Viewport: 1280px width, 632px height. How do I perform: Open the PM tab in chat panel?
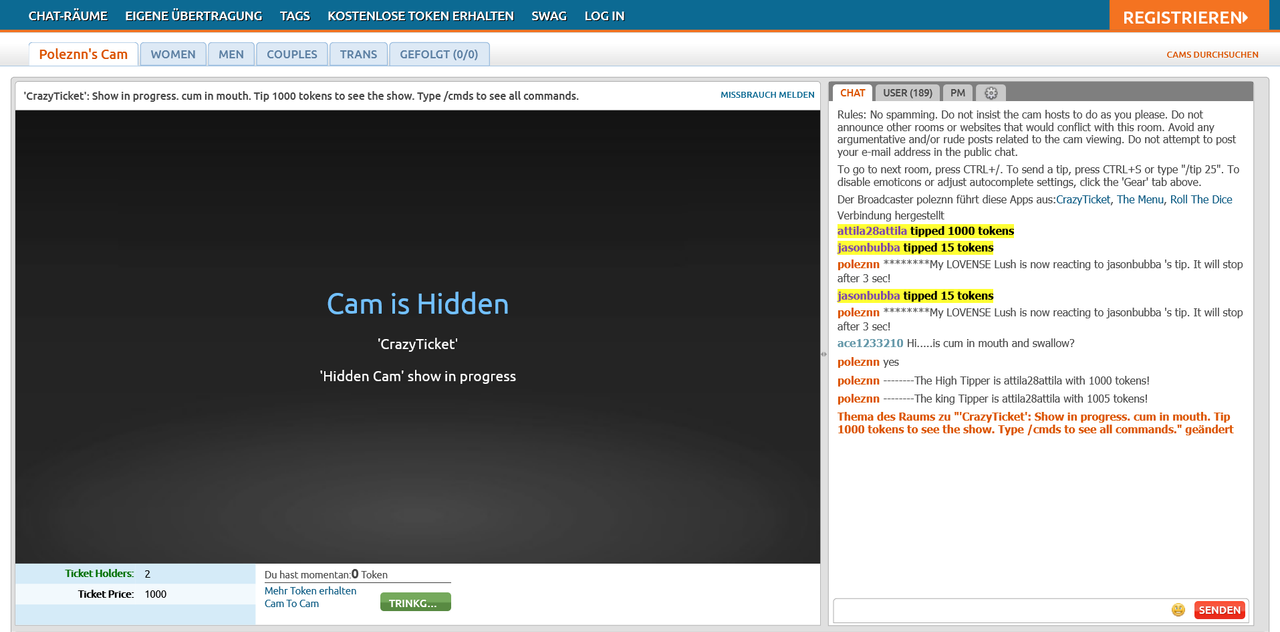(958, 93)
